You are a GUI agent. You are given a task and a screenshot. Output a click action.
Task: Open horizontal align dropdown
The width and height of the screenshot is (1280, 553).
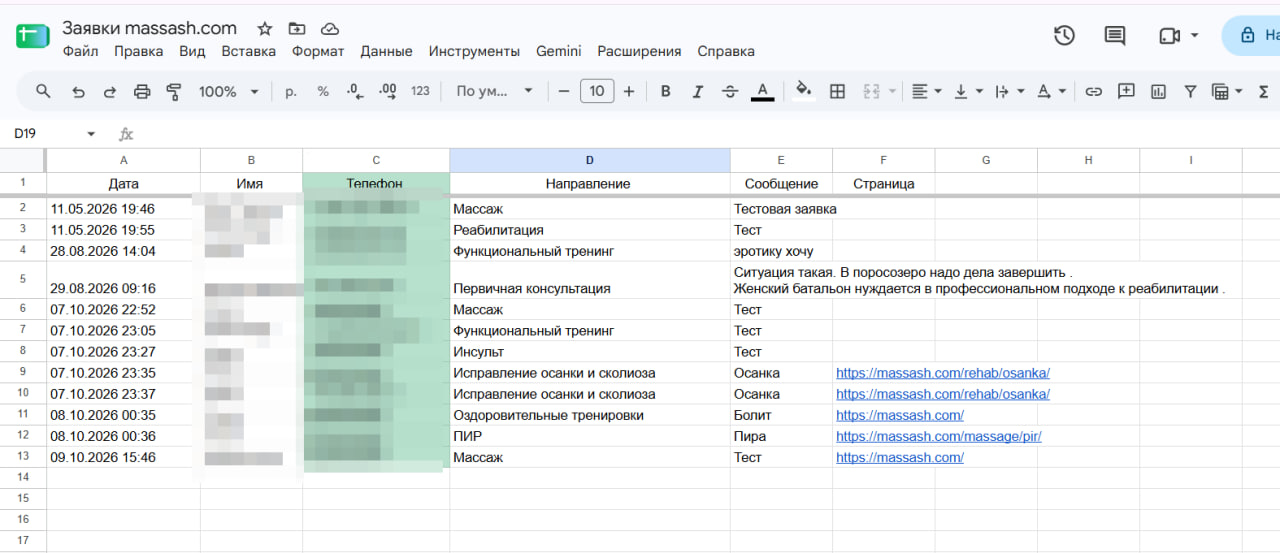[x=927, y=91]
